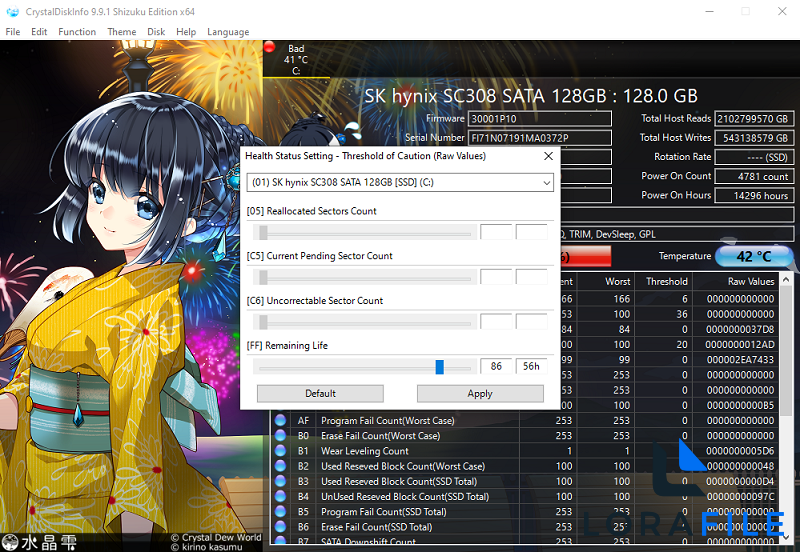Click the status orb in the B0 Erase Fail Count row
800x552 pixels.
click(x=280, y=436)
